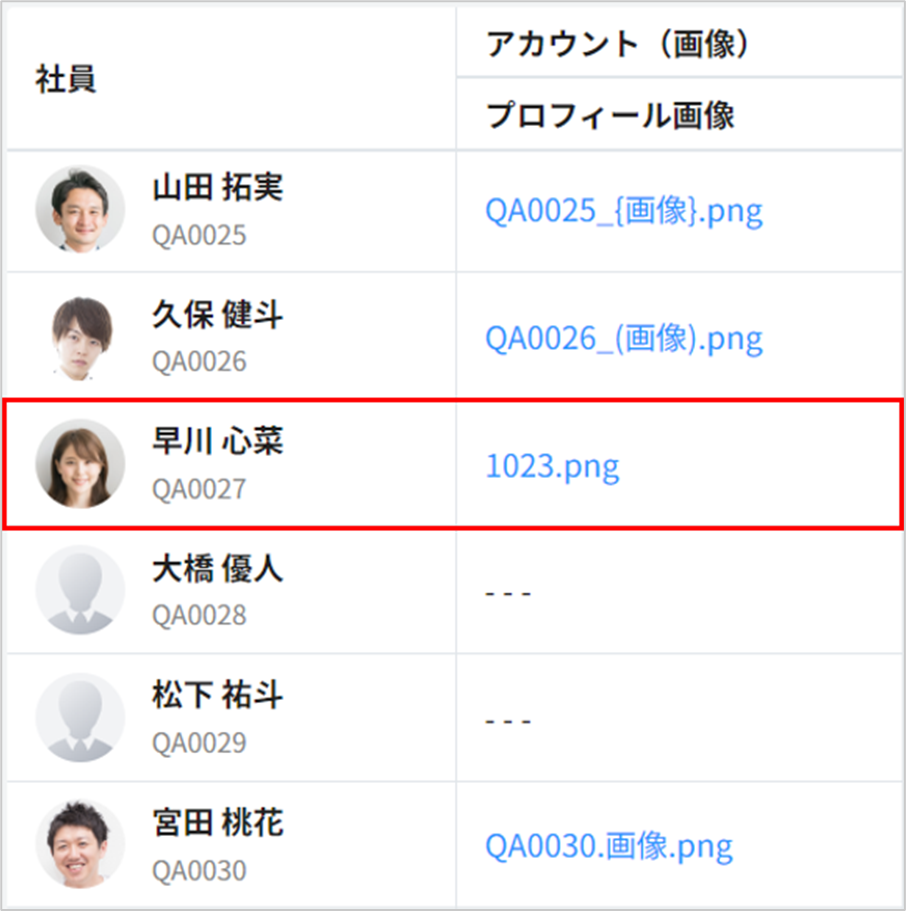
Task: Click the プロフィール画像 sub-header
Action: coord(610,116)
